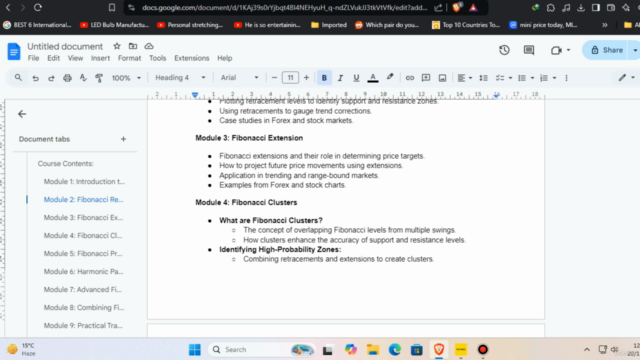Show more toolbar options
Viewport: 640px width, 360px height.
566,78
